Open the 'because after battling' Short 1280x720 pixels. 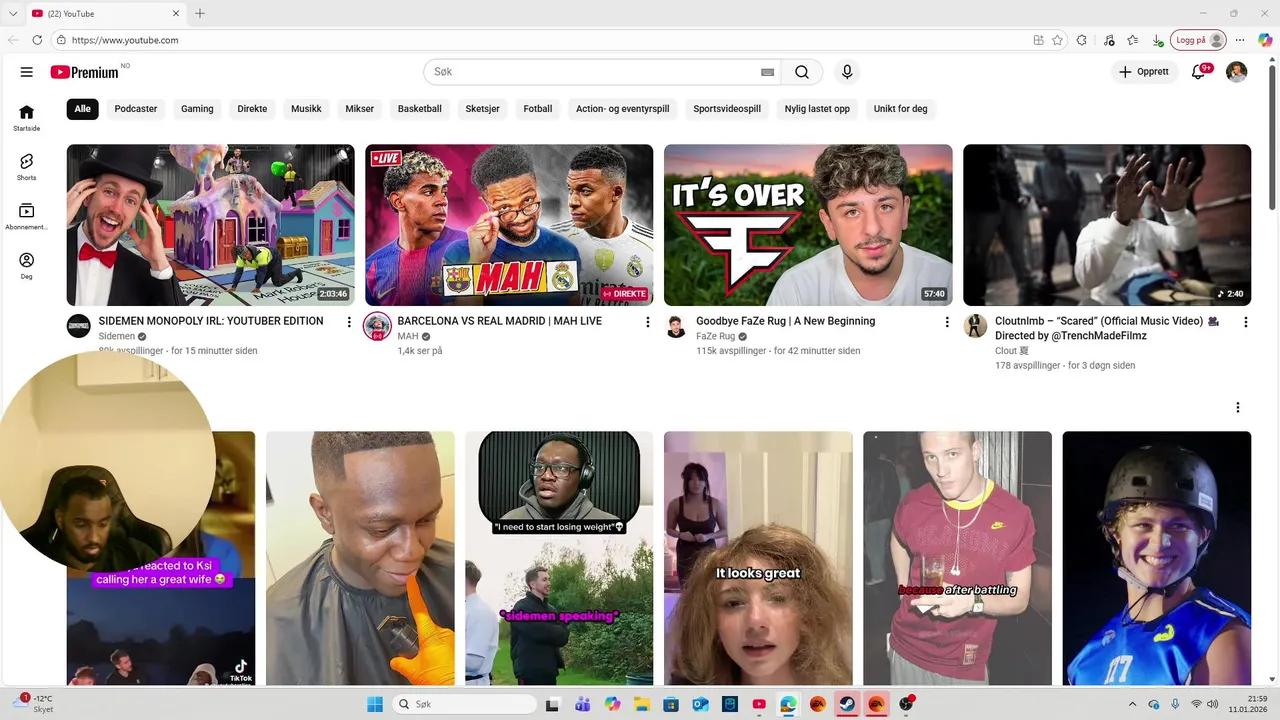point(957,558)
